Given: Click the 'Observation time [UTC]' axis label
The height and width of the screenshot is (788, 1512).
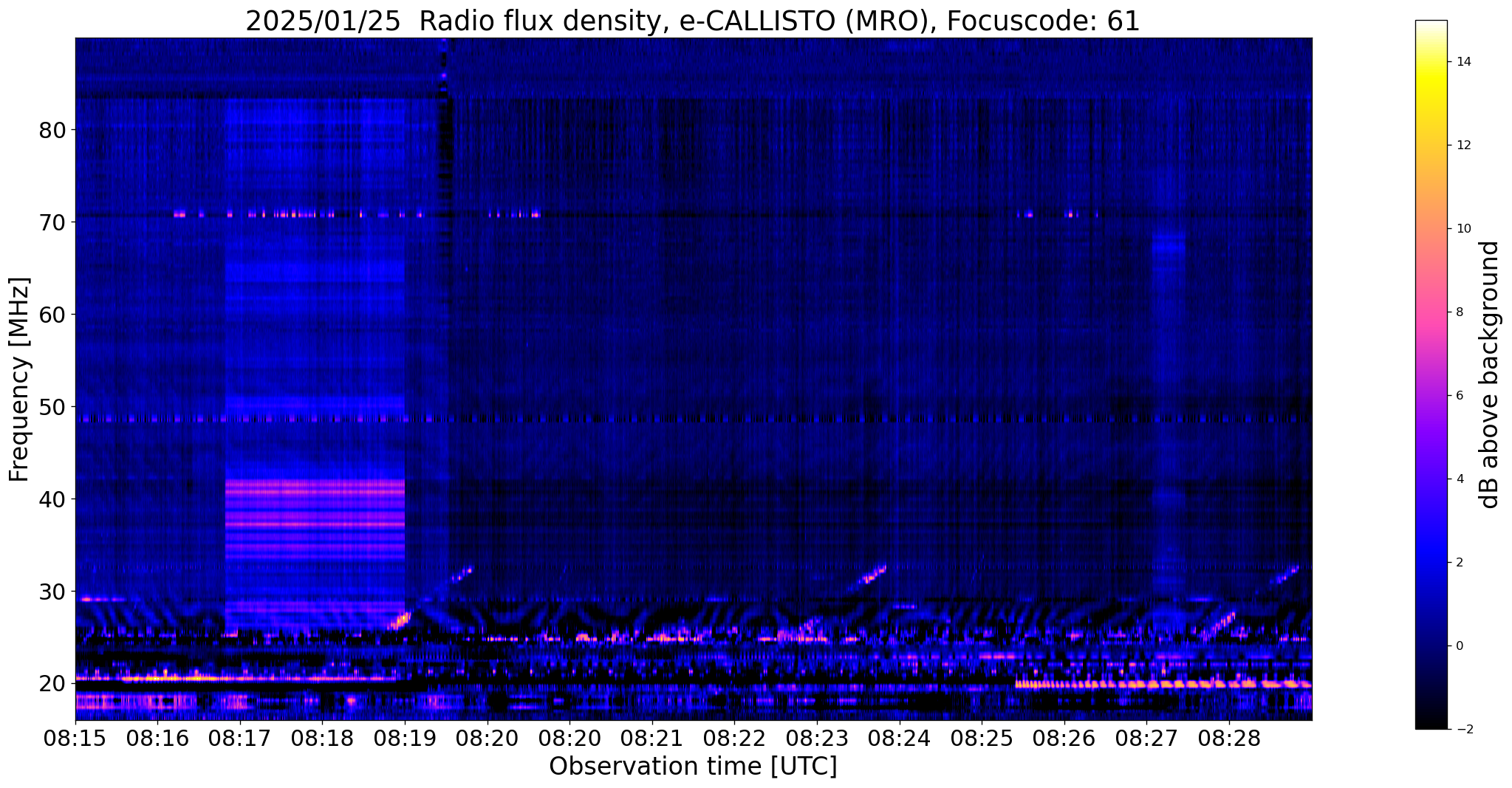Looking at the screenshot, I should coord(693,766).
